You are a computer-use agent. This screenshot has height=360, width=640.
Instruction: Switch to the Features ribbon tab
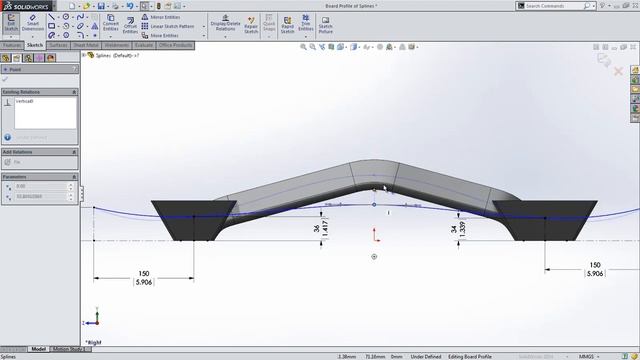[12, 45]
